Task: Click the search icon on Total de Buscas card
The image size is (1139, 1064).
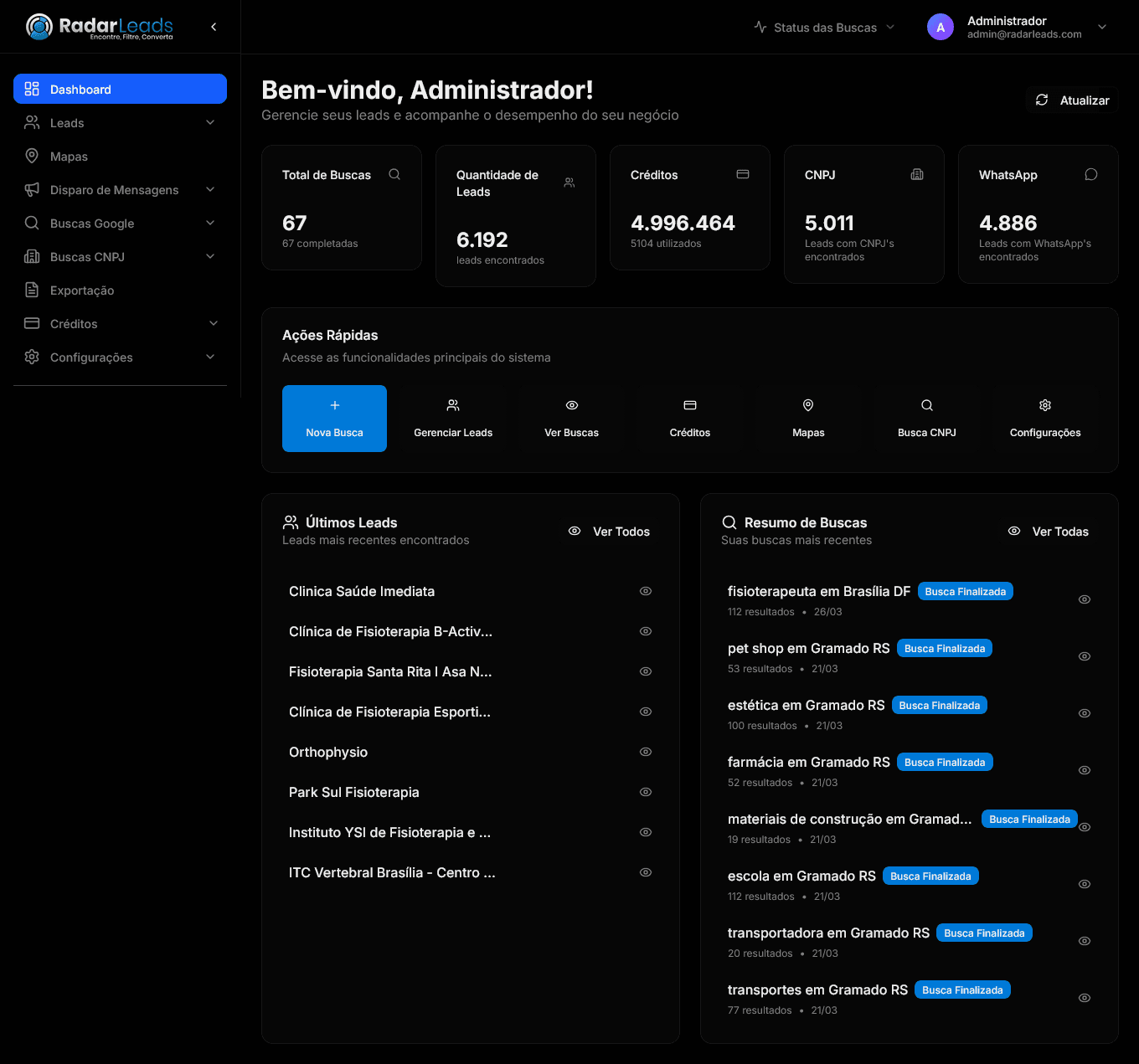Action: pos(394,174)
